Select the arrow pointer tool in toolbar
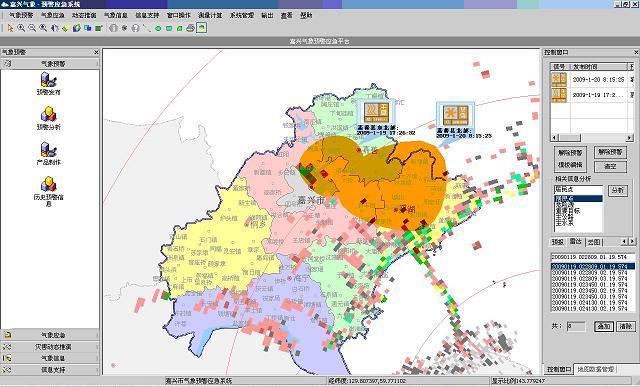The height and width of the screenshot is (387, 640). pyautogui.click(x=10, y=28)
